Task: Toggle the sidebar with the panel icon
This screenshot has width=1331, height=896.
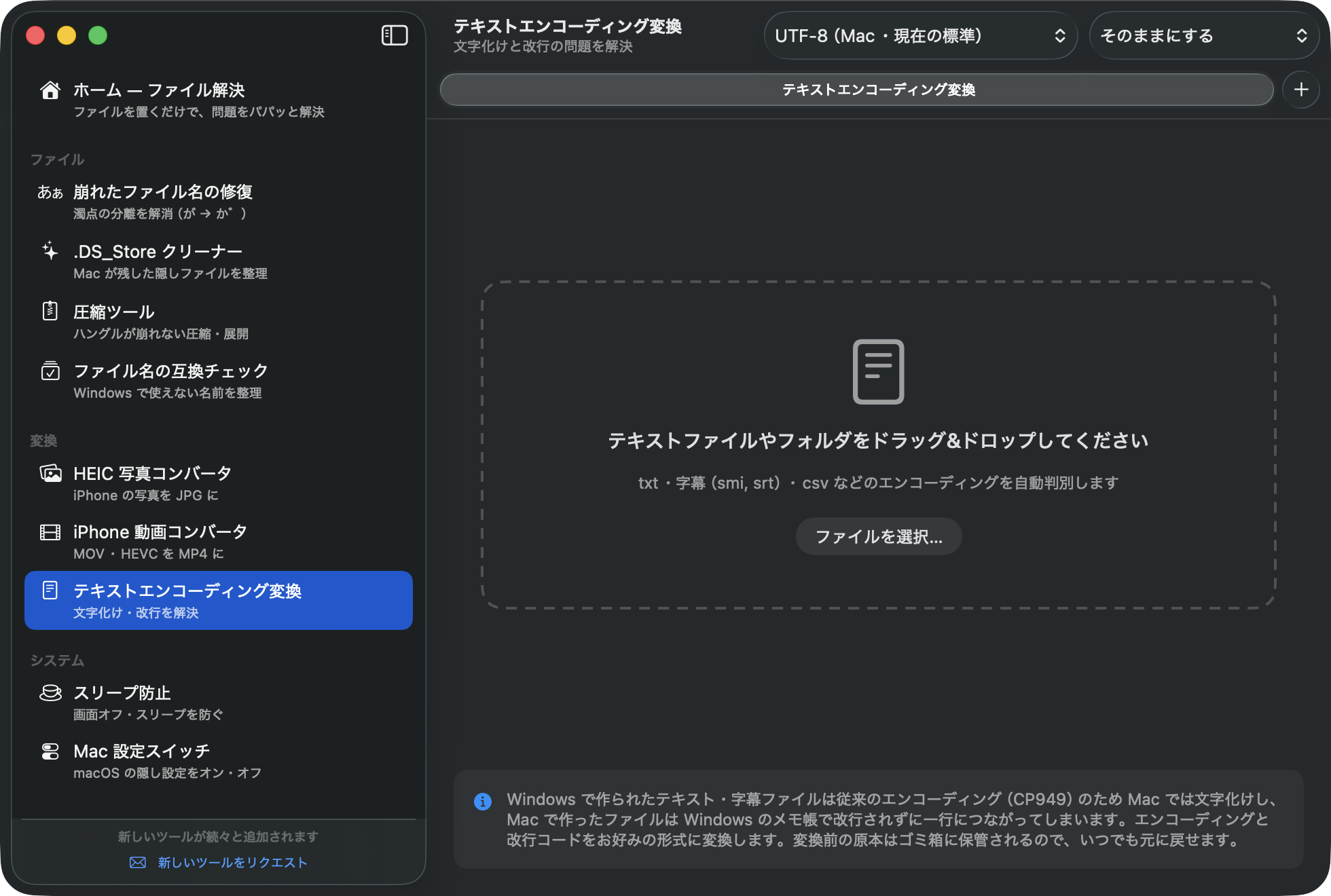Action: point(395,35)
